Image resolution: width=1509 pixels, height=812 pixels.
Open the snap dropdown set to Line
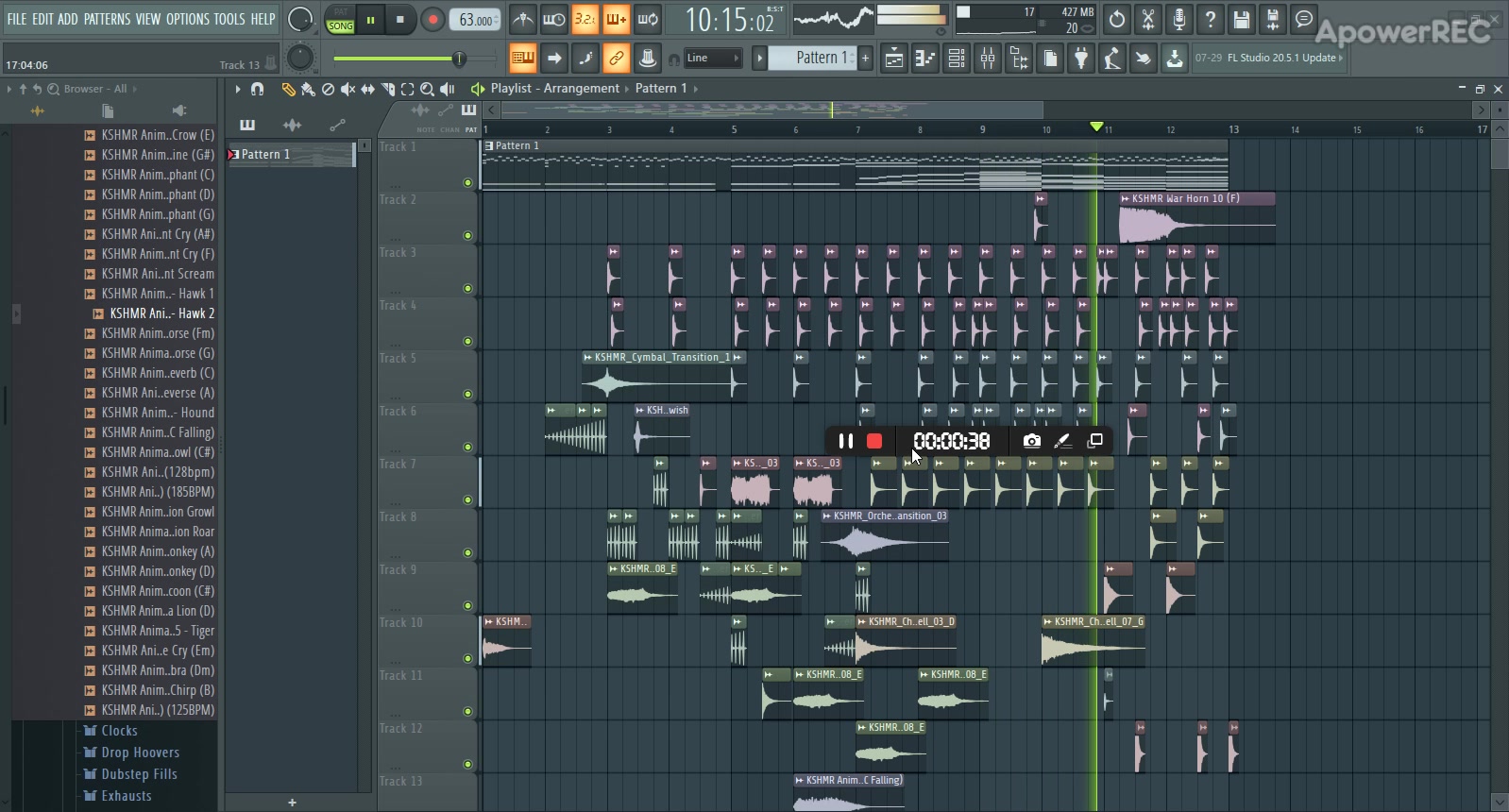click(713, 59)
